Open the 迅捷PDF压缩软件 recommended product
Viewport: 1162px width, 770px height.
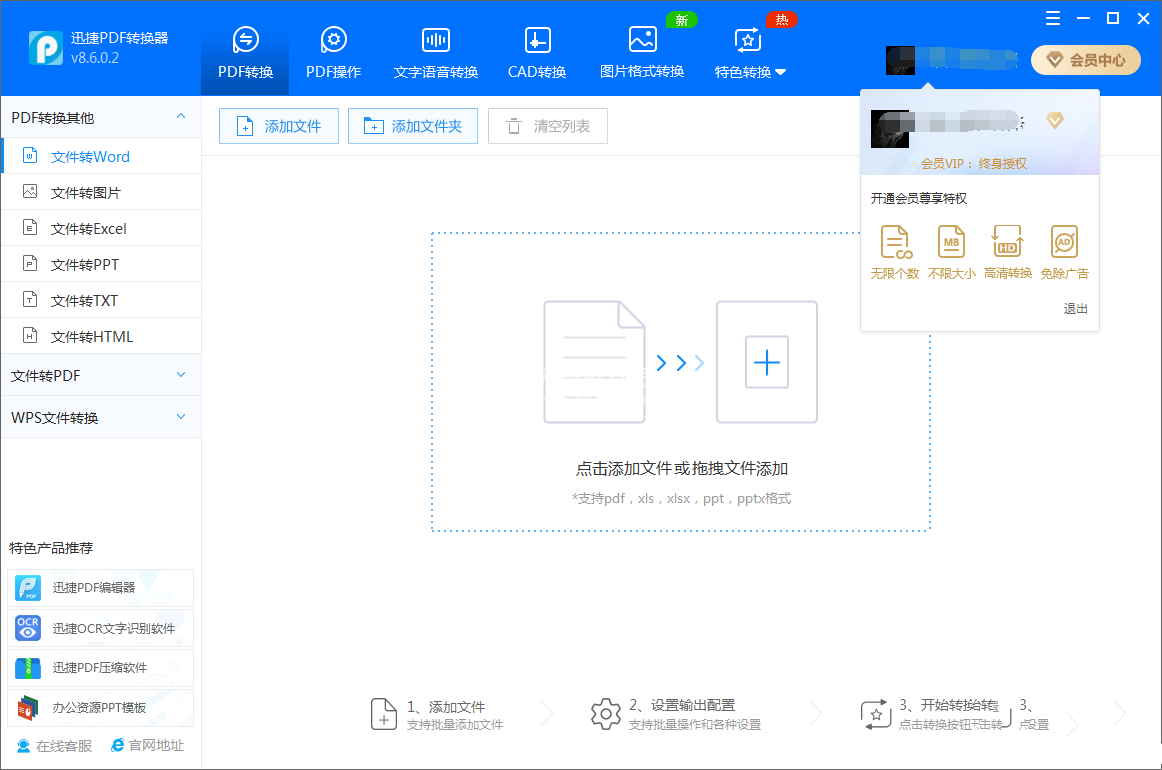coord(101,668)
